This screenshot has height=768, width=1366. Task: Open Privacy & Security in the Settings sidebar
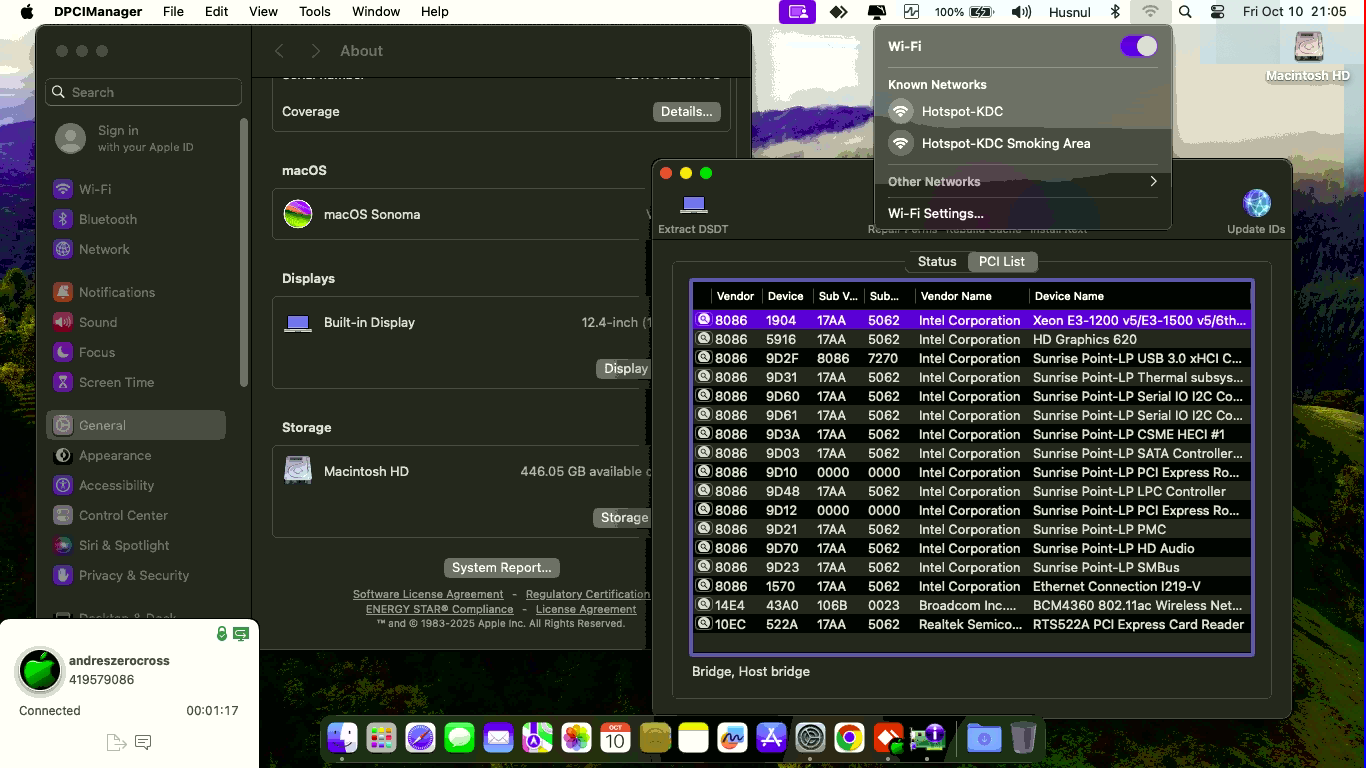click(136, 575)
